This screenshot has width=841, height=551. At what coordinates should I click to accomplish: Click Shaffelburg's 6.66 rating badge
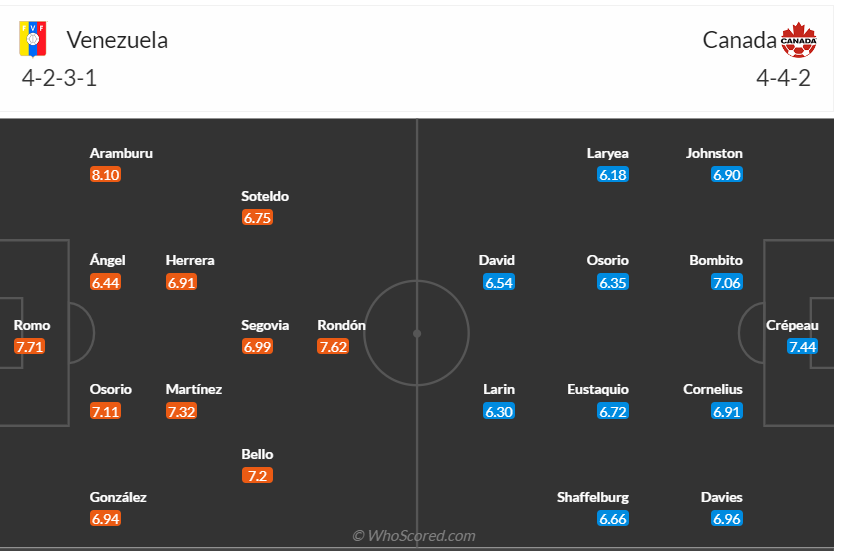tap(613, 518)
